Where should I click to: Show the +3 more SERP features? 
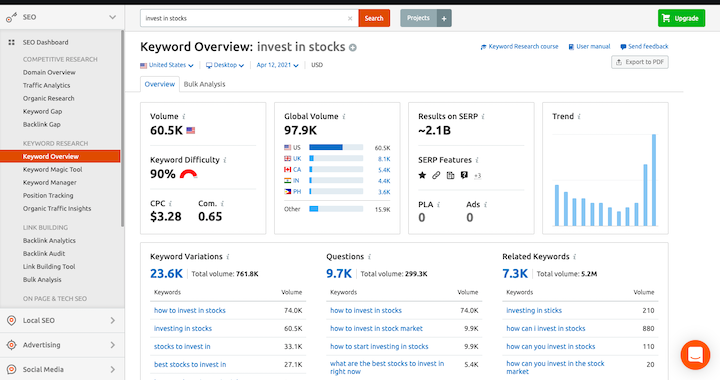pos(478,175)
